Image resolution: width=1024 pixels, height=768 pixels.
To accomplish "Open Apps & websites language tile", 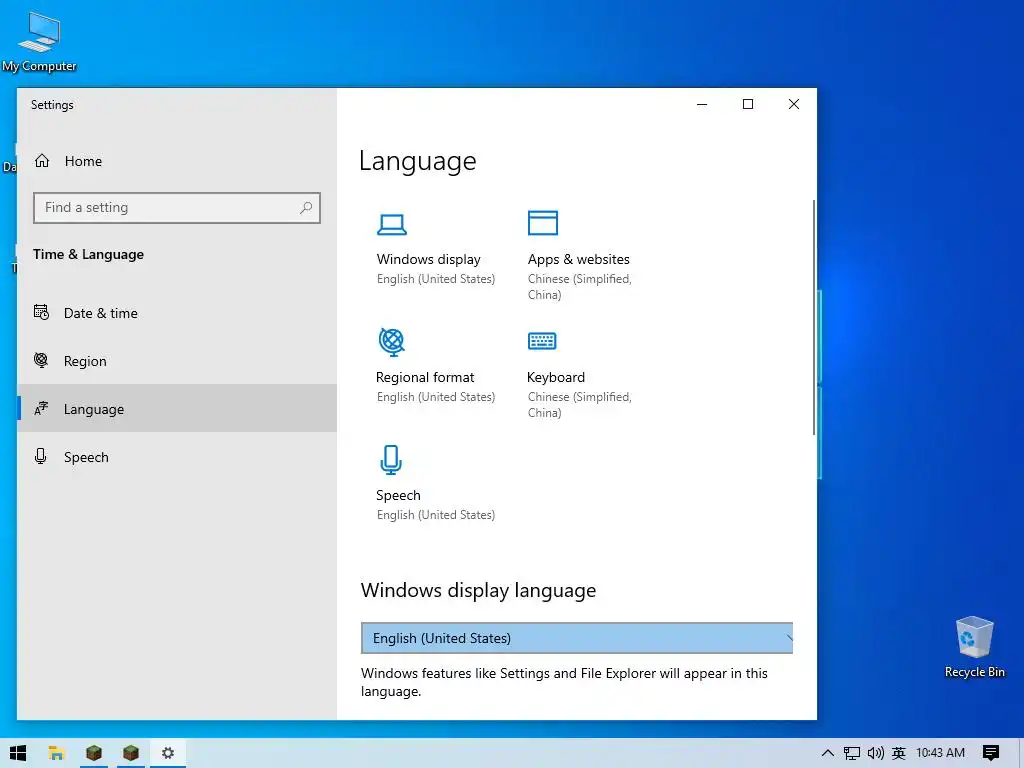I will (579, 259).
